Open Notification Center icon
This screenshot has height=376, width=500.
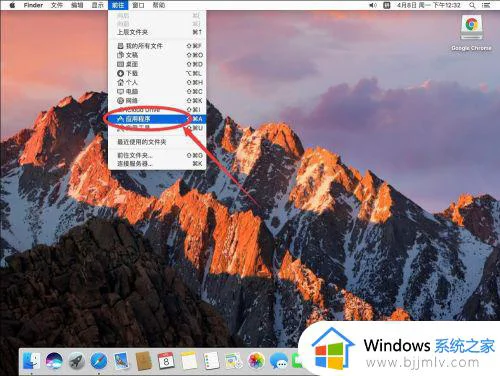tap(486, 5)
